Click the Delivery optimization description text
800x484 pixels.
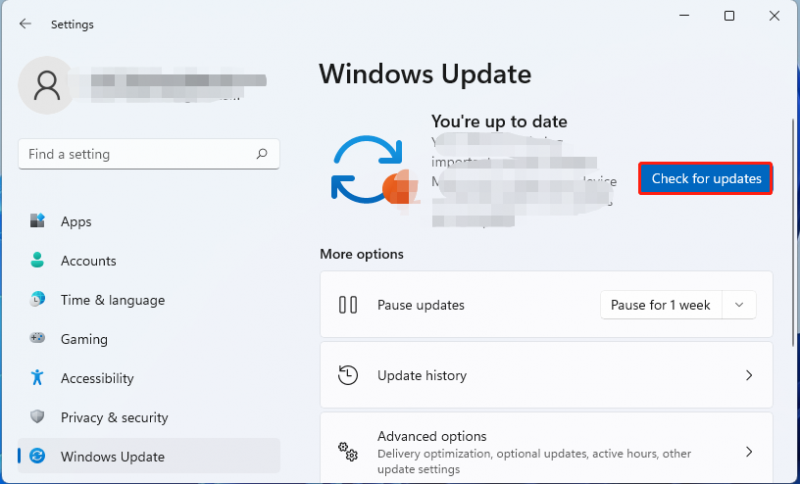click(x=534, y=461)
